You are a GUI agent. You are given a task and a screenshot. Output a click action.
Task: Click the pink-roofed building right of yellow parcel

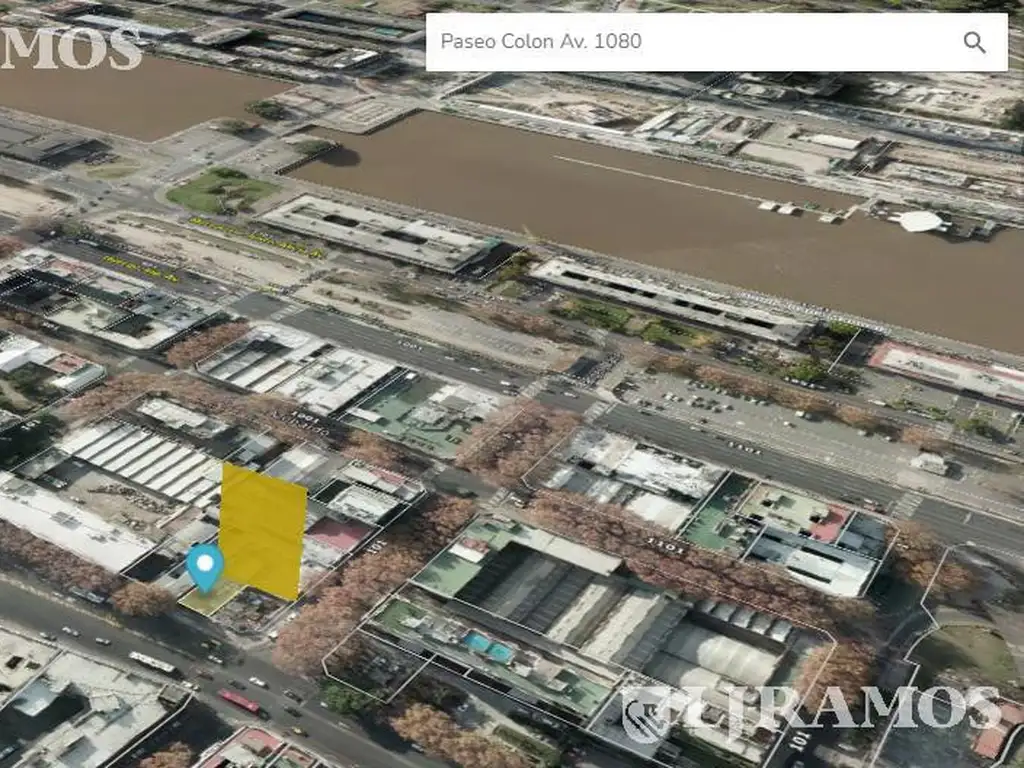(x=338, y=537)
